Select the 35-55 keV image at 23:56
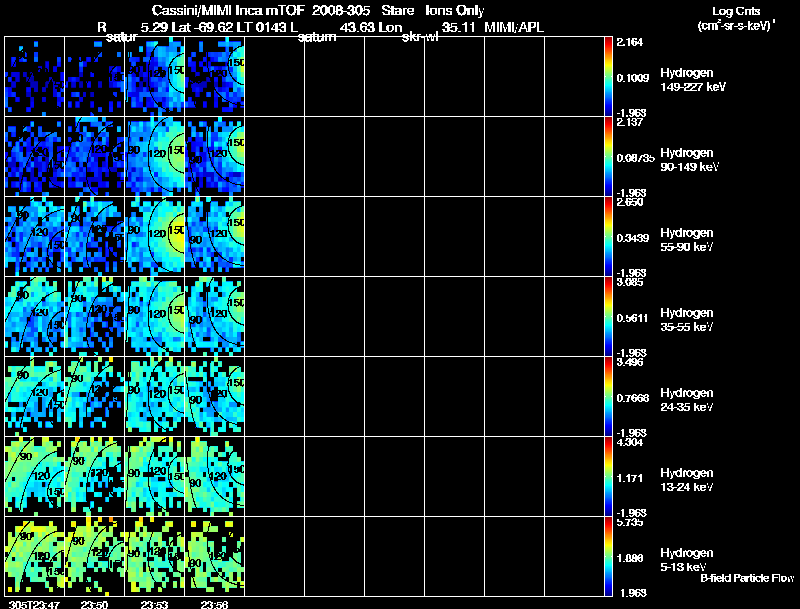The height and width of the screenshot is (609, 800). (x=215, y=316)
